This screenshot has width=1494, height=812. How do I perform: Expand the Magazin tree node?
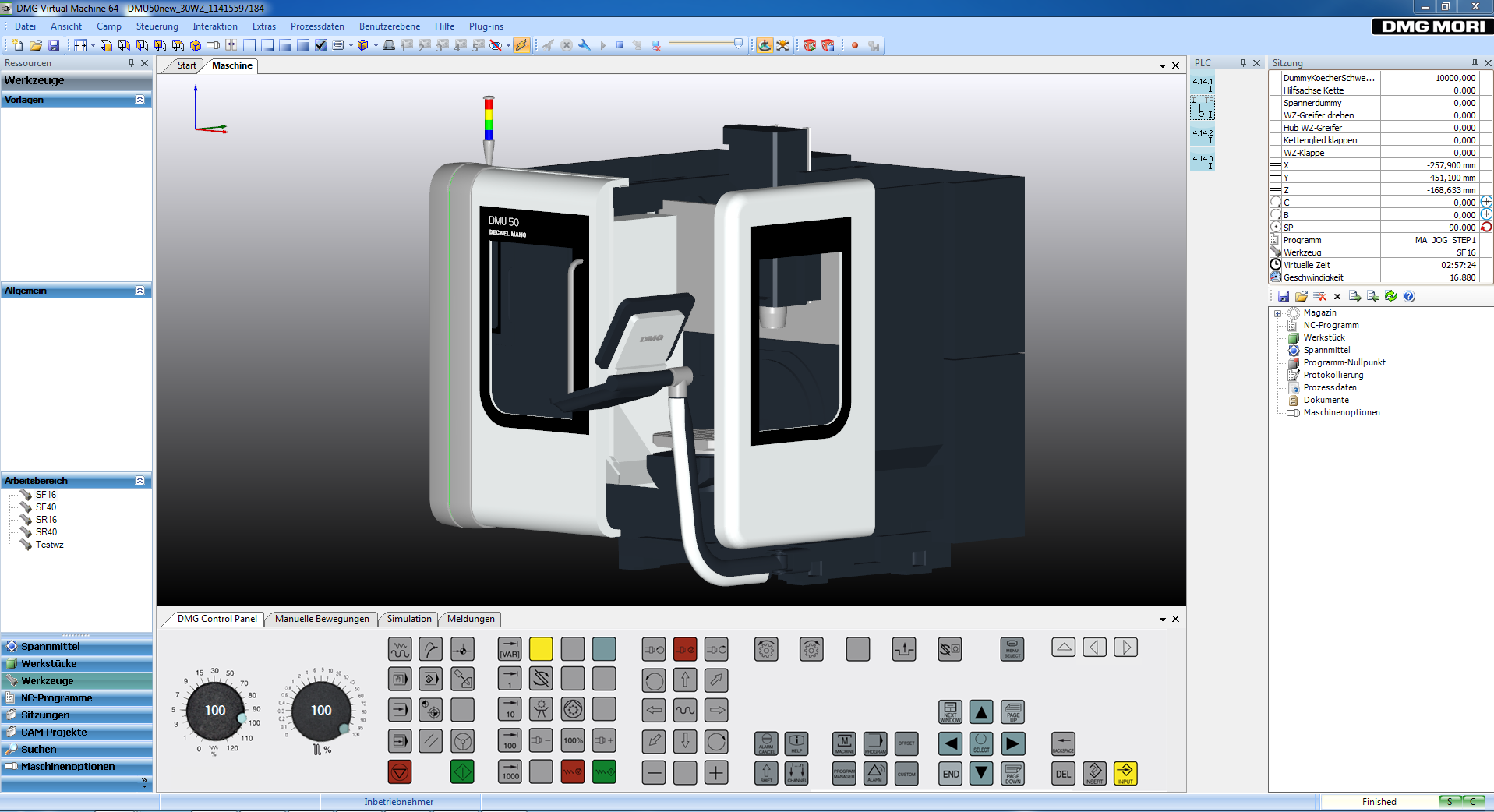[1277, 313]
